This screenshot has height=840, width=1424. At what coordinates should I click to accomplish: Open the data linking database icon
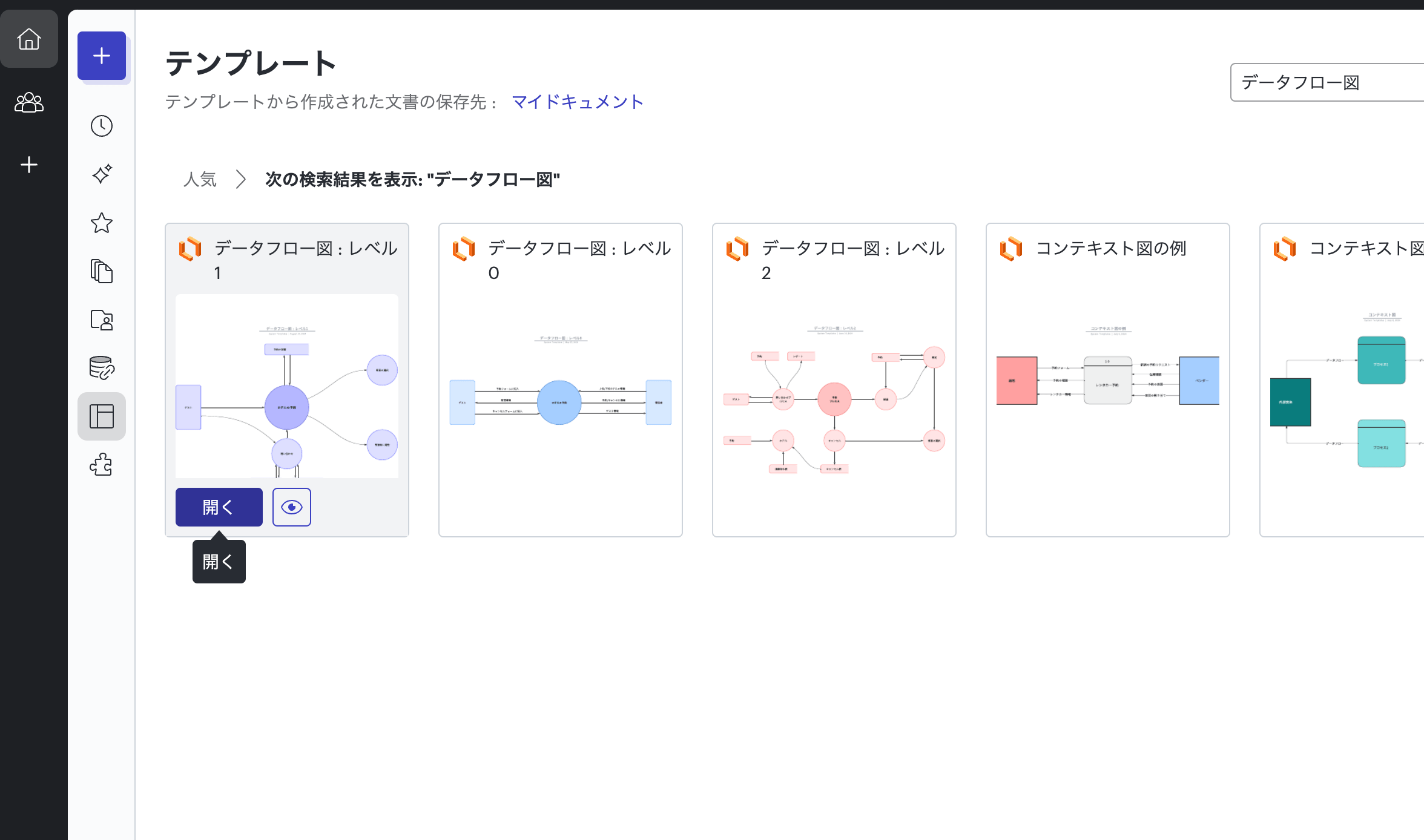(x=102, y=368)
